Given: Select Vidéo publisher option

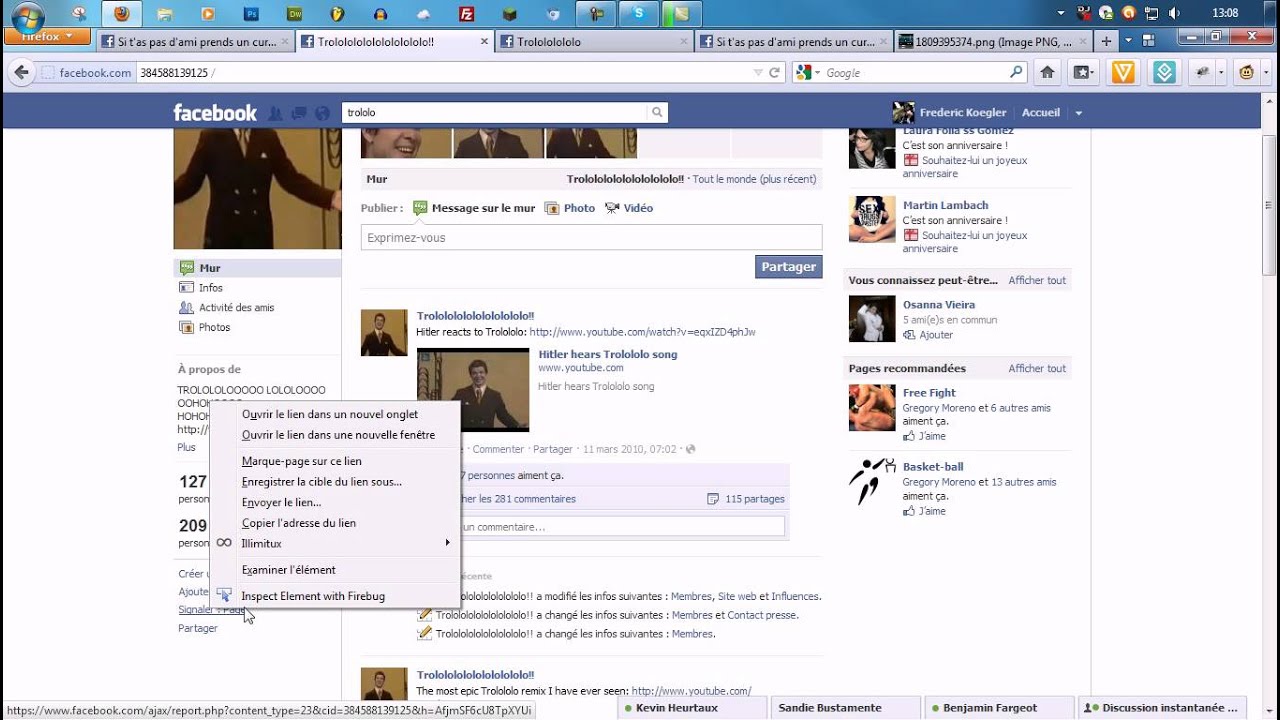Looking at the screenshot, I should point(628,208).
